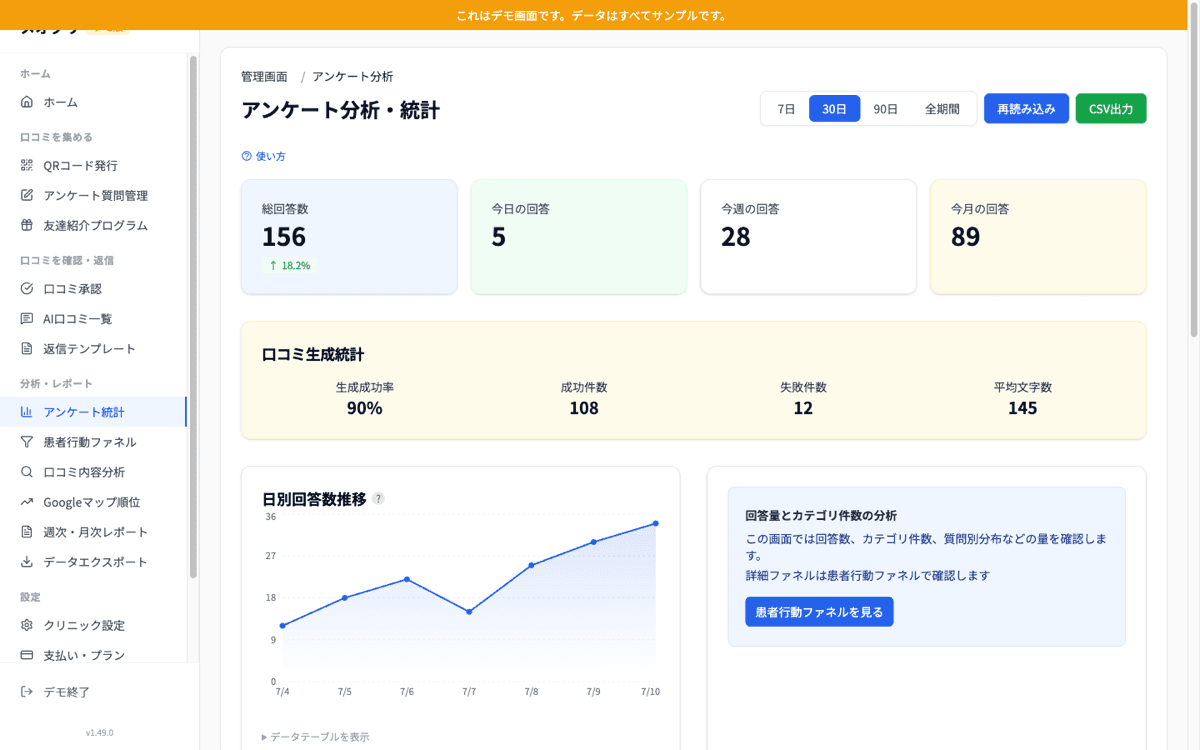Screen dimensions: 1200x750
Task: Go to 患者行動ファネル in sidebar
Action: [x=93, y=442]
